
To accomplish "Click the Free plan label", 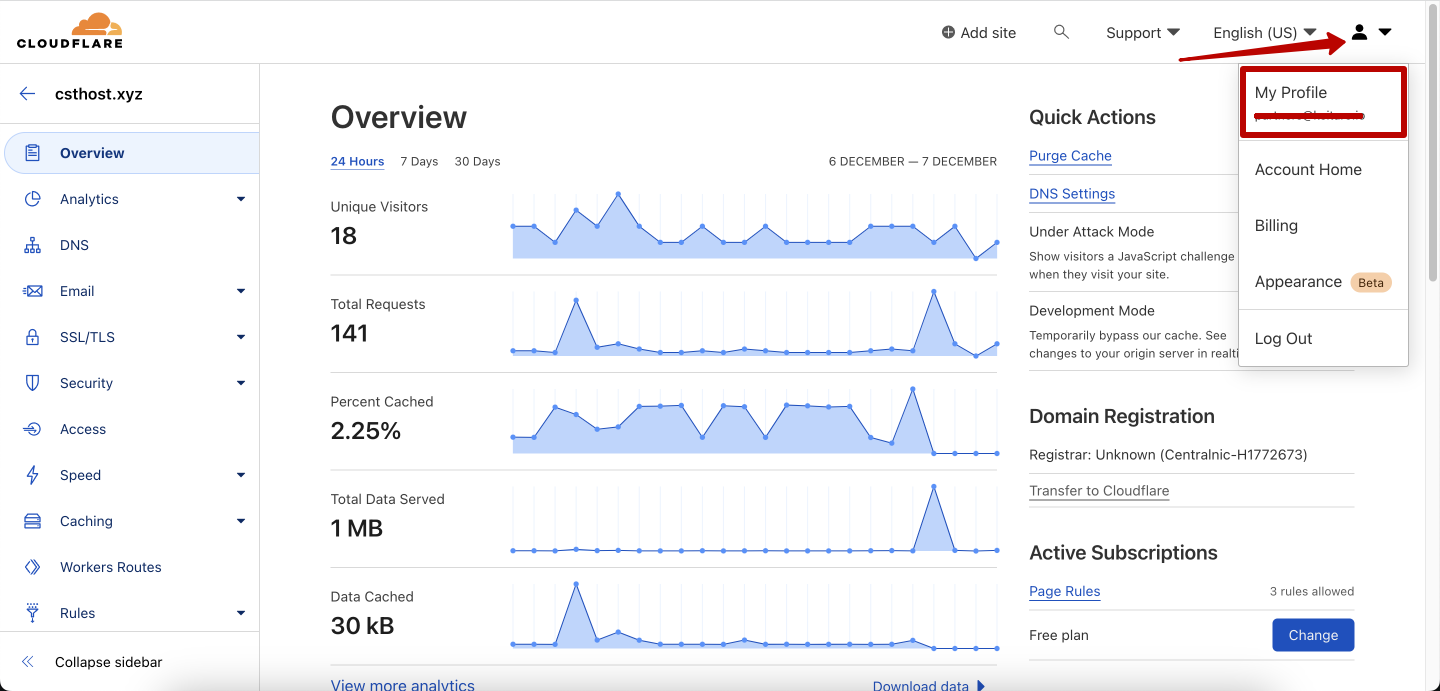I will (1059, 635).
